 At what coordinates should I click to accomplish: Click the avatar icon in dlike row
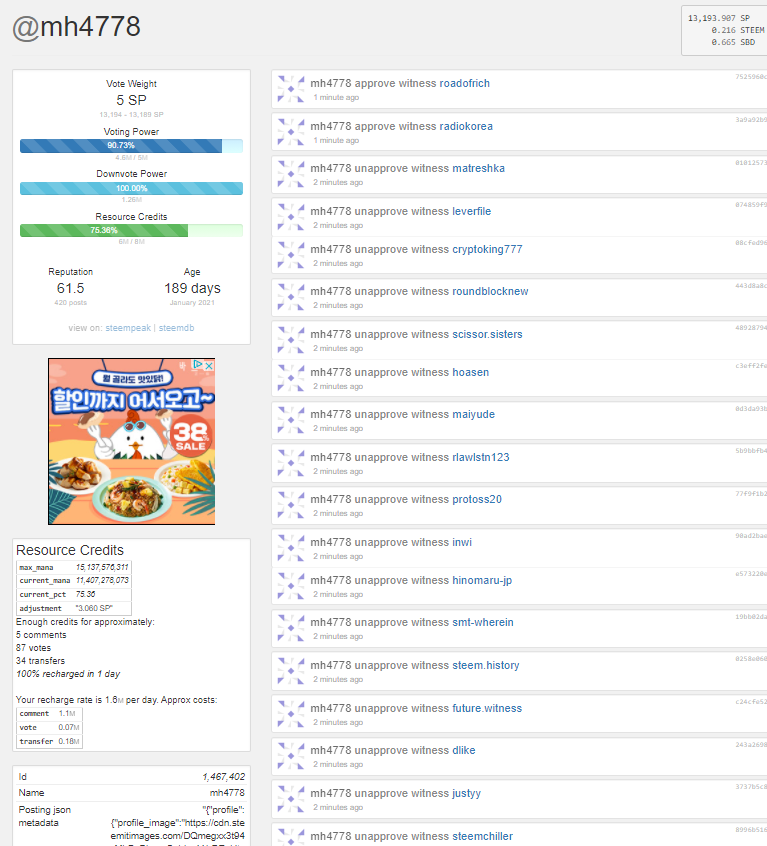coord(291,756)
